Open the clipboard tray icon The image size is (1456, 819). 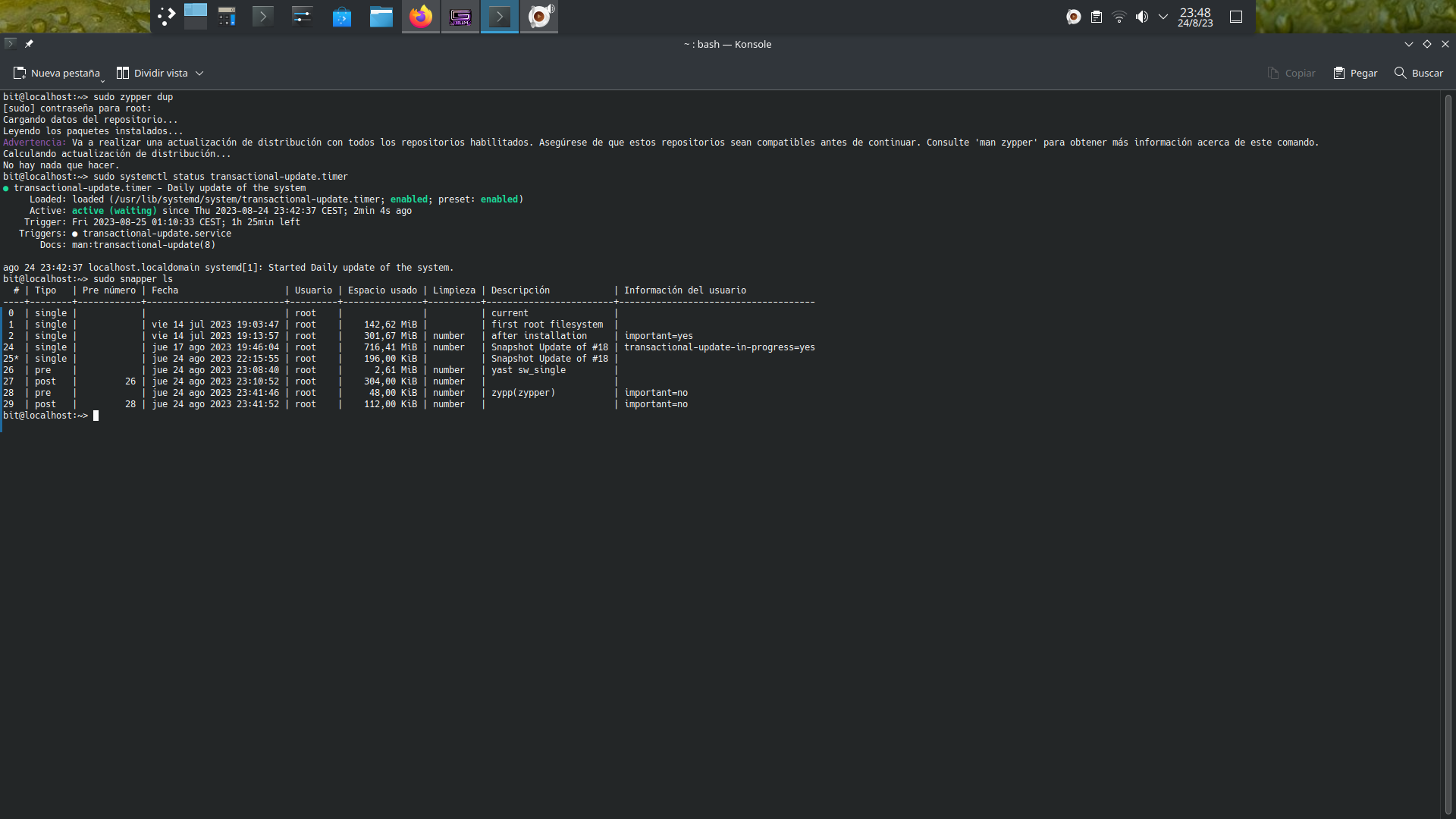point(1097,17)
